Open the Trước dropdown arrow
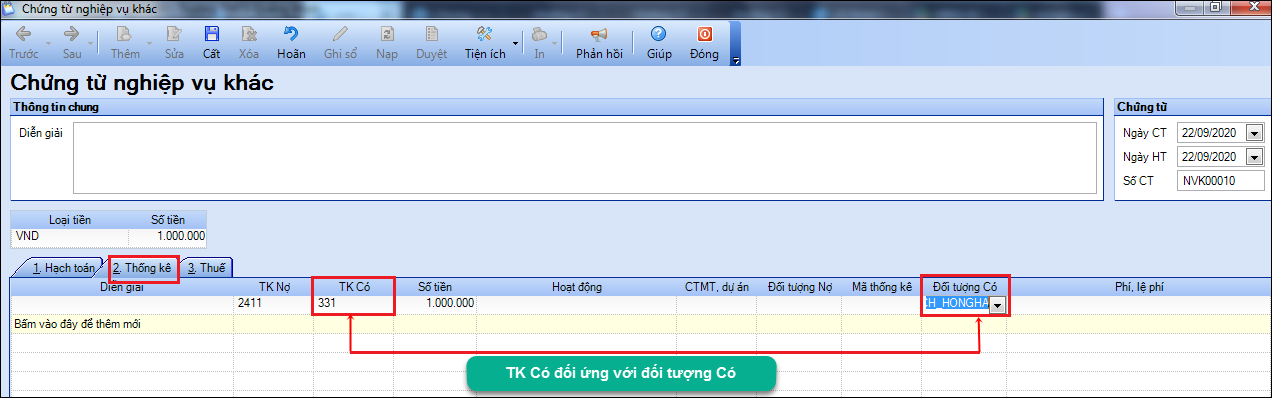Image resolution: width=1272 pixels, height=398 pixels. (x=46, y=43)
